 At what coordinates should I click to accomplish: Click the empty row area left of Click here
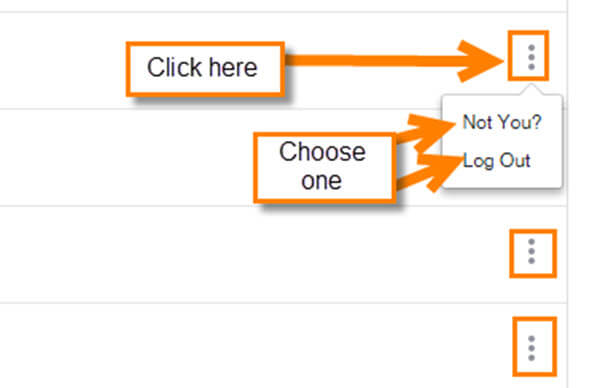pos(62,60)
